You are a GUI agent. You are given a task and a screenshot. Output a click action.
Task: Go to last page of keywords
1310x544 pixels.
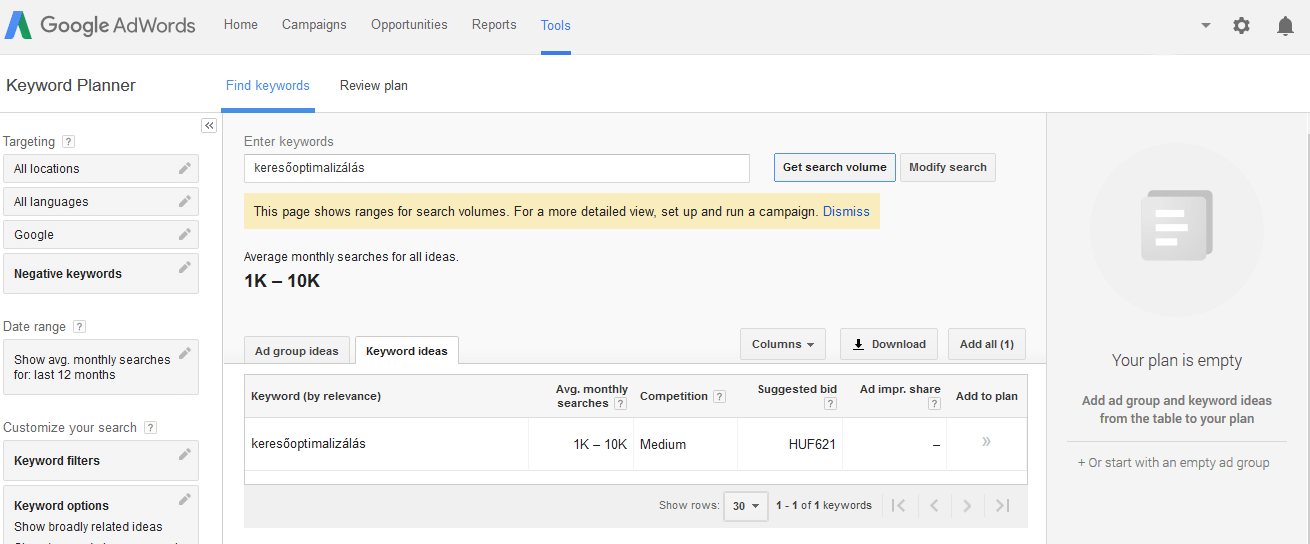tap(1003, 506)
